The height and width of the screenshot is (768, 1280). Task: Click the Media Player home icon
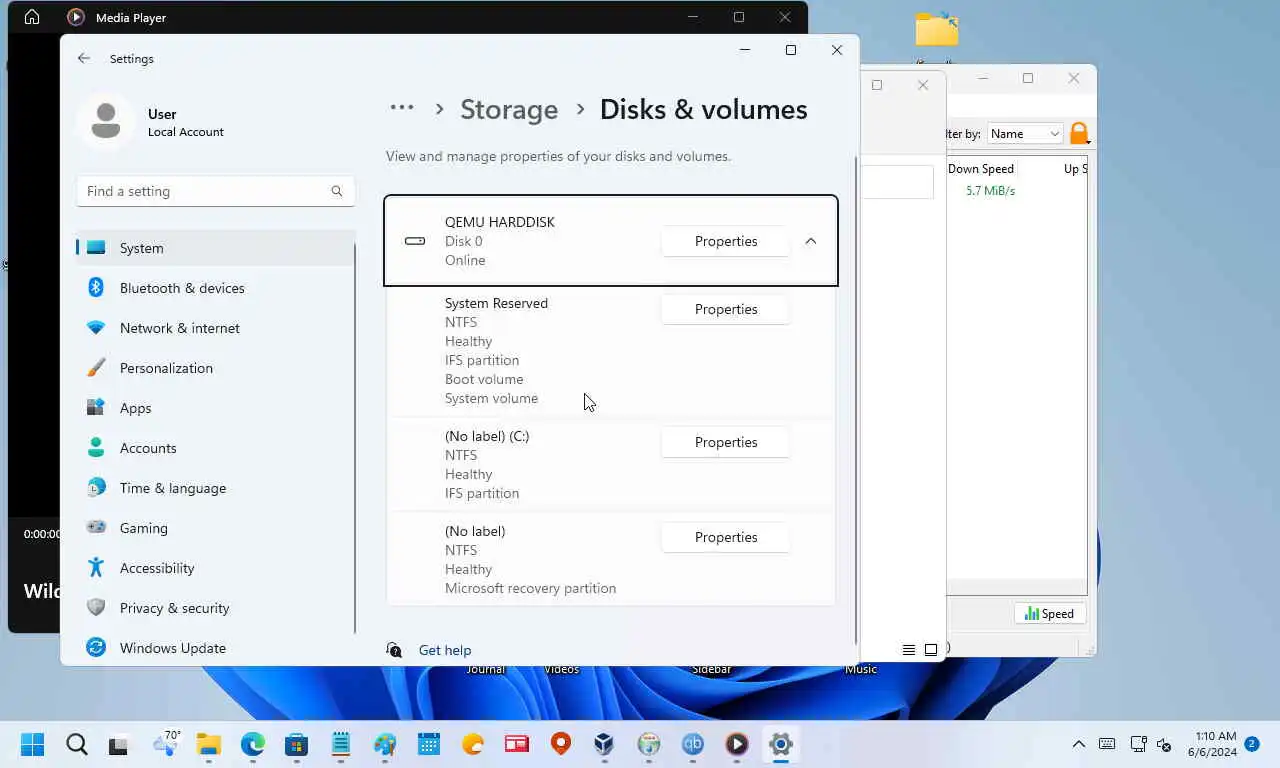point(32,17)
